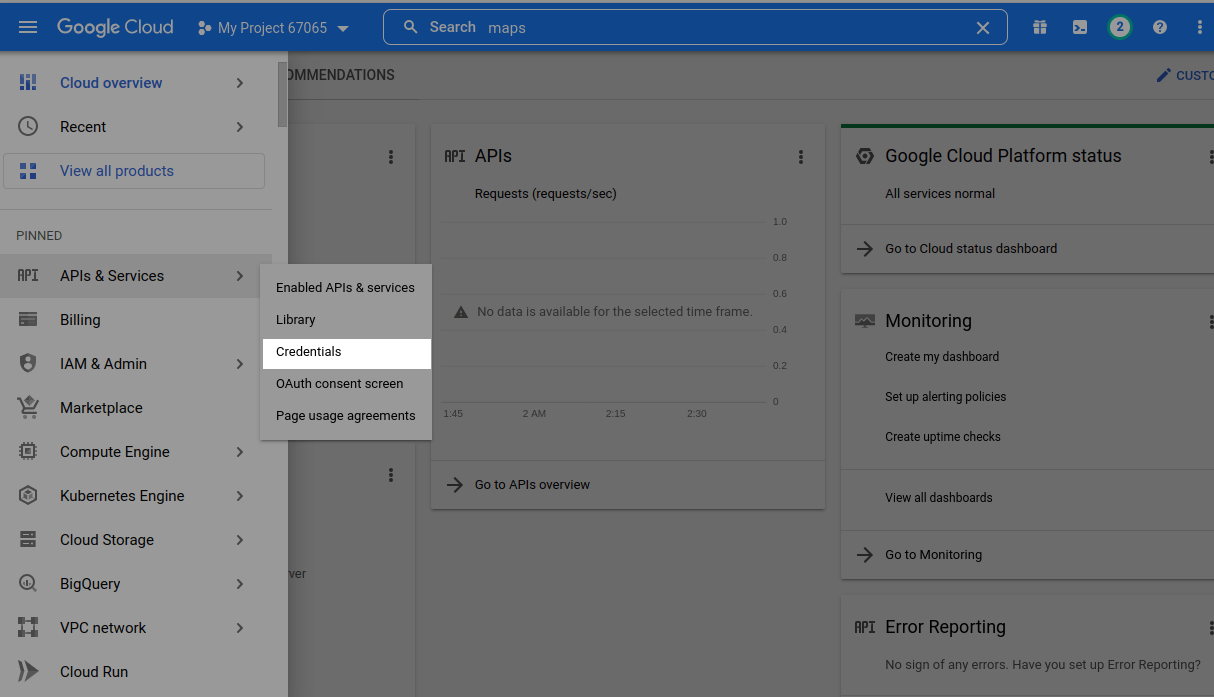1214x697 pixels.
Task: Click the Recent clock icon
Action: coord(28,127)
